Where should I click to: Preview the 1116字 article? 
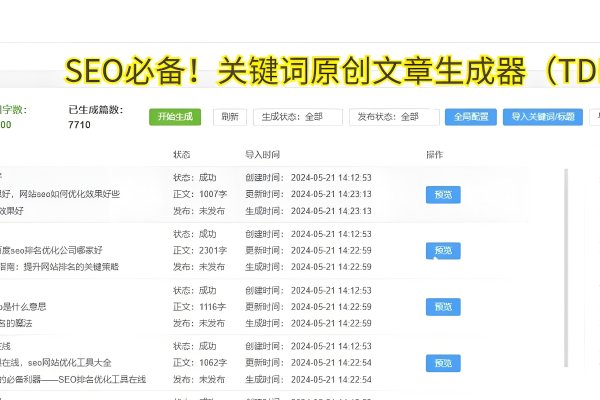[443, 306]
